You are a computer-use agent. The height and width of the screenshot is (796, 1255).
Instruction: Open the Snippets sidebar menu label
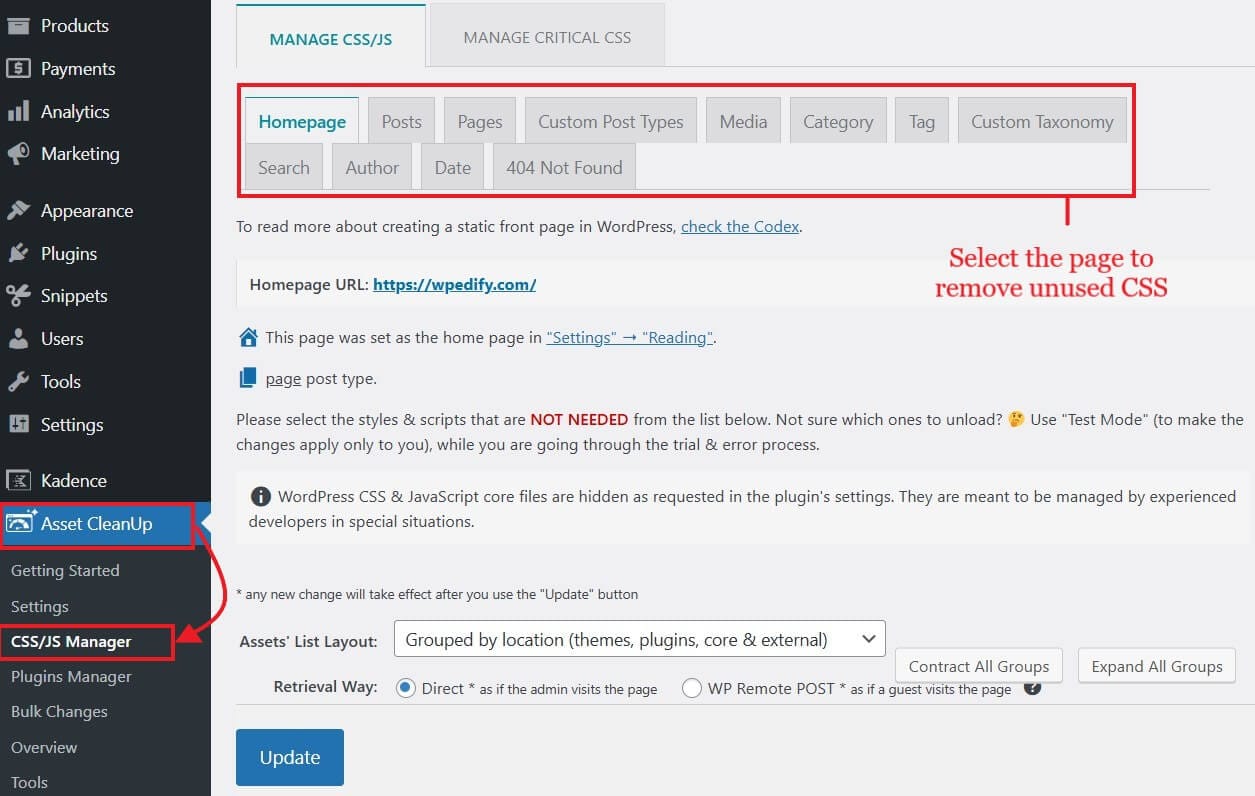[x=74, y=295]
